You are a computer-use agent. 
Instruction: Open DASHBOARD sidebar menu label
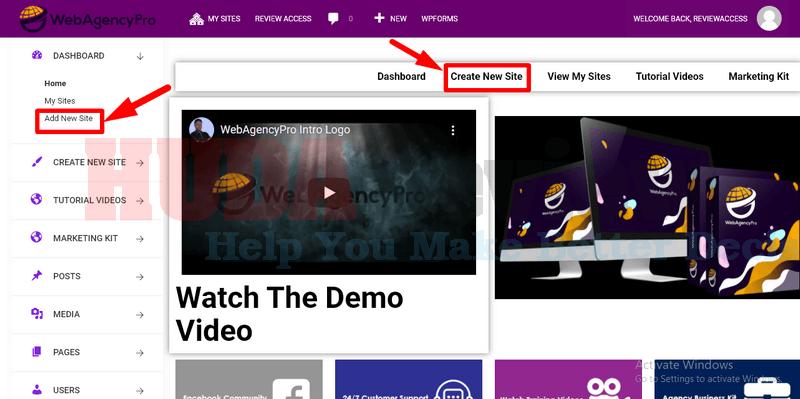pyautogui.click(x=79, y=56)
